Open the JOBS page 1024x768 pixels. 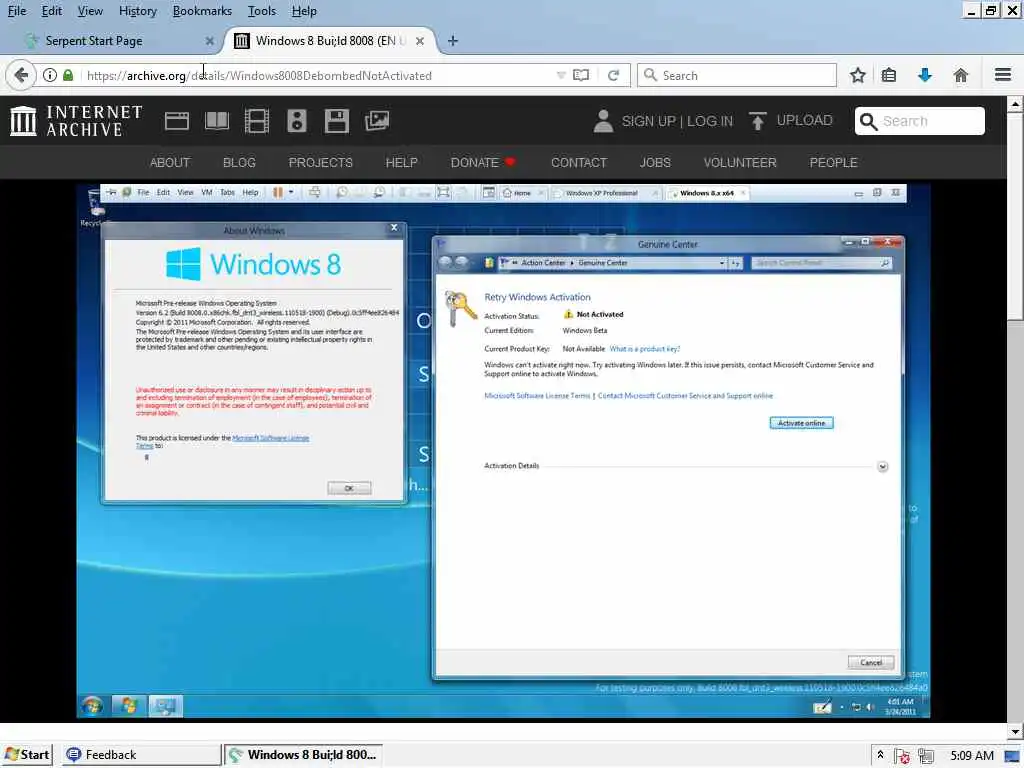(x=655, y=163)
